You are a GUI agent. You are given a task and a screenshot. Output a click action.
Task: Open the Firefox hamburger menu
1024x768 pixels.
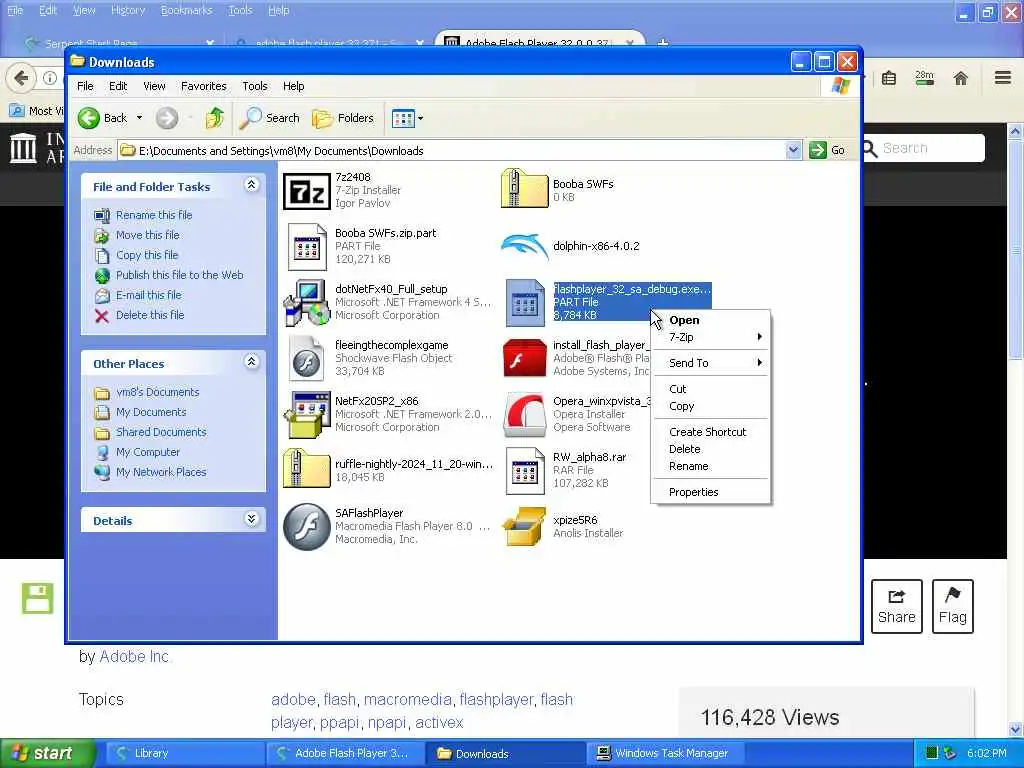click(1003, 78)
